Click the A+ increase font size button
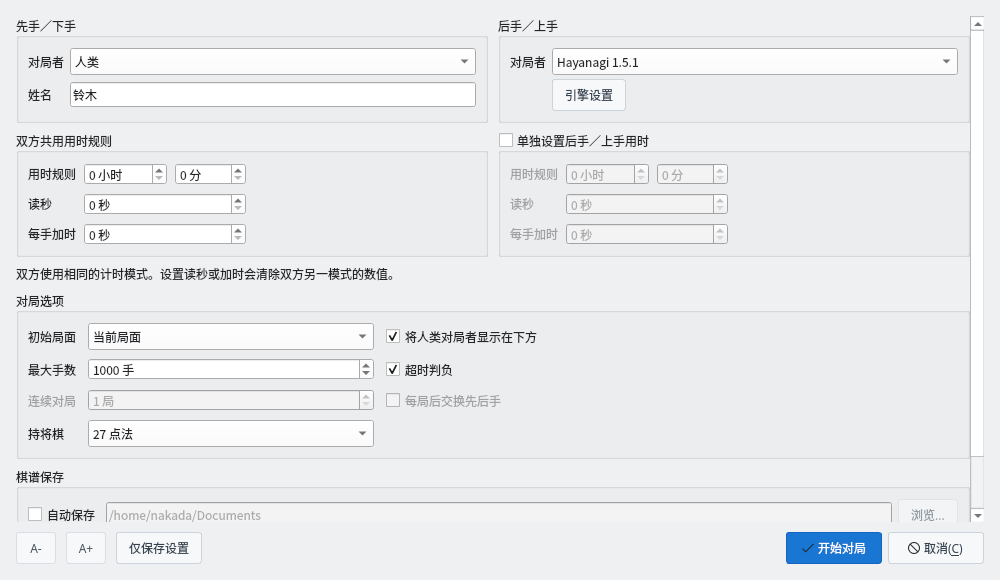Image resolution: width=1000 pixels, height=580 pixels. pos(85,548)
